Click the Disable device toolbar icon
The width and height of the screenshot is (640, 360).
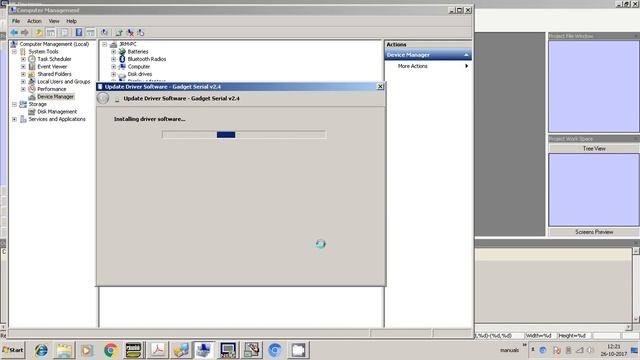coord(140,32)
